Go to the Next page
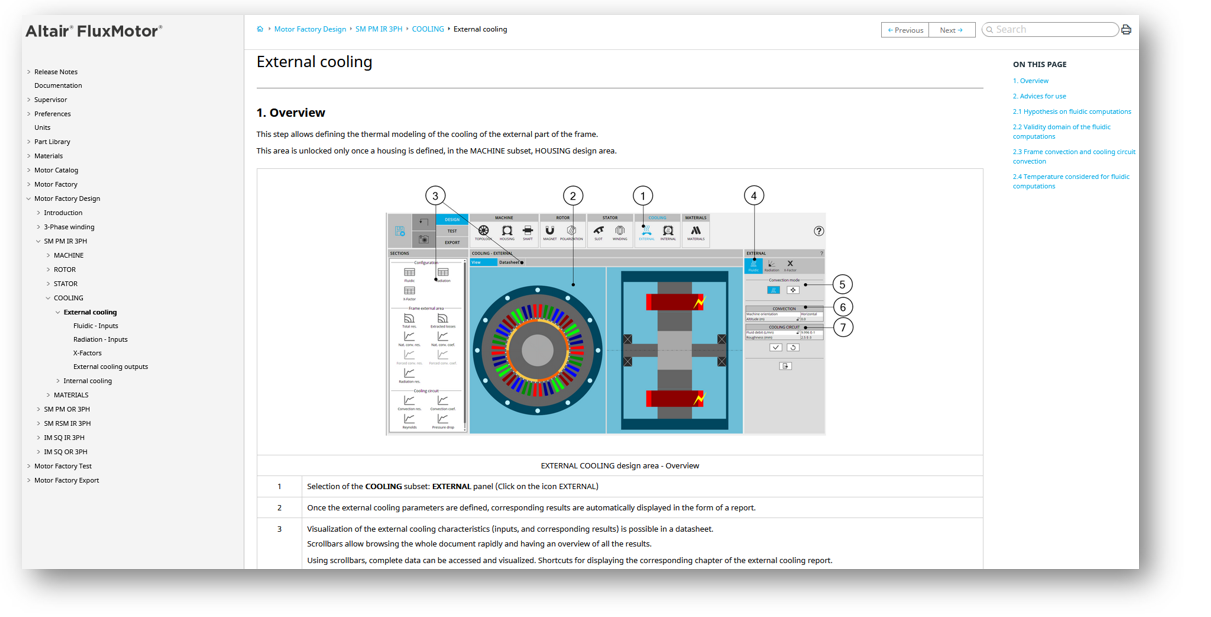 click(x=951, y=30)
